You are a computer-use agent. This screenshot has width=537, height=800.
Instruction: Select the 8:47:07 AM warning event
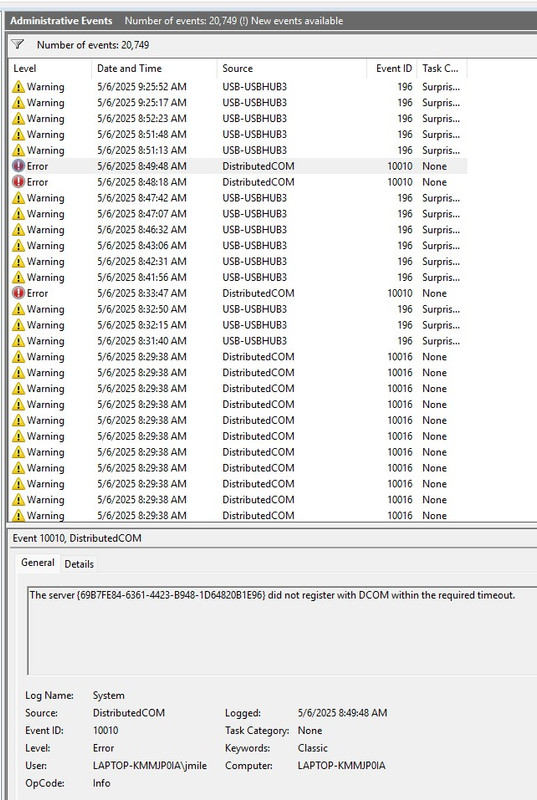click(238, 213)
